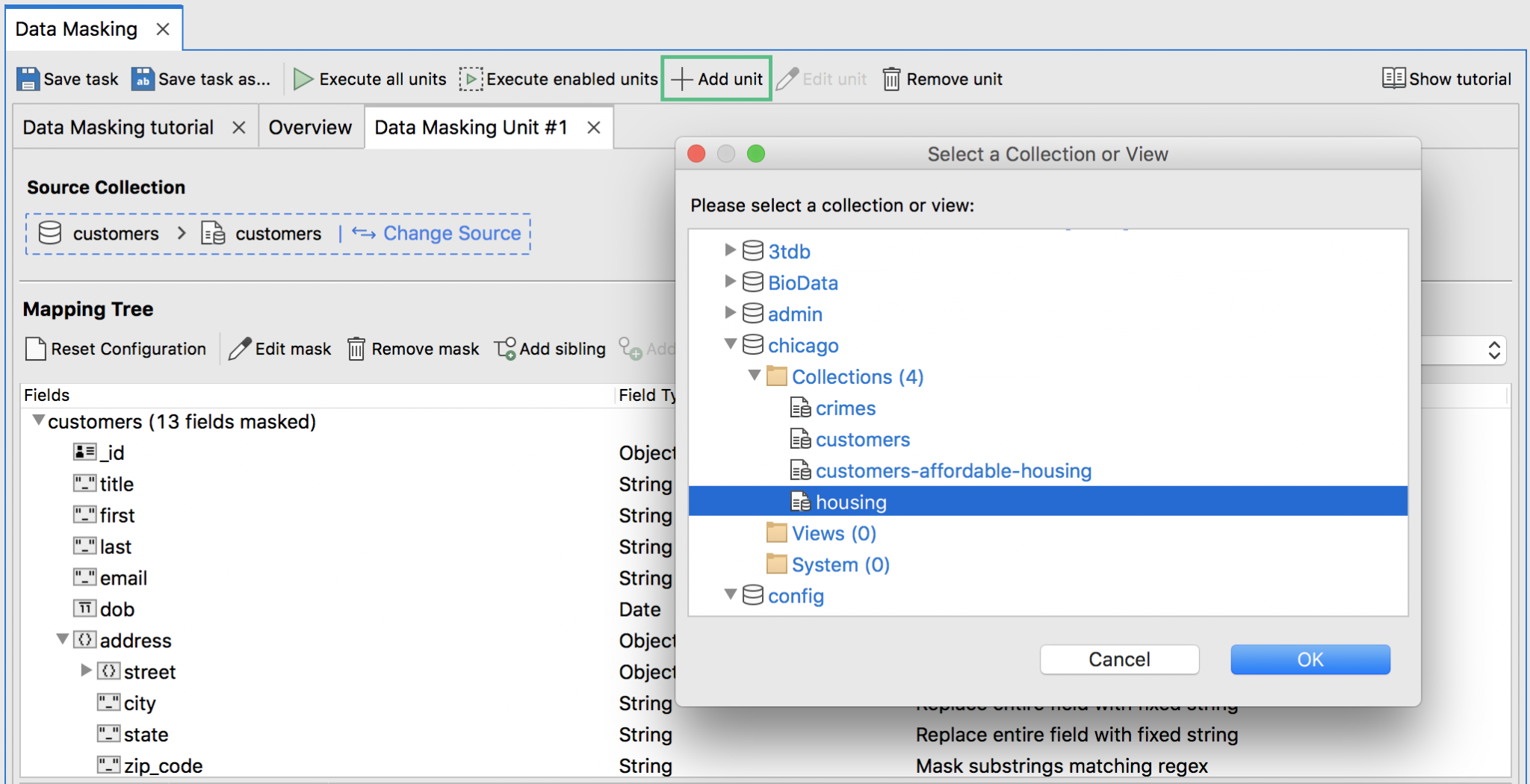The width and height of the screenshot is (1530, 784).
Task: Add a new masking unit
Action: pos(715,78)
